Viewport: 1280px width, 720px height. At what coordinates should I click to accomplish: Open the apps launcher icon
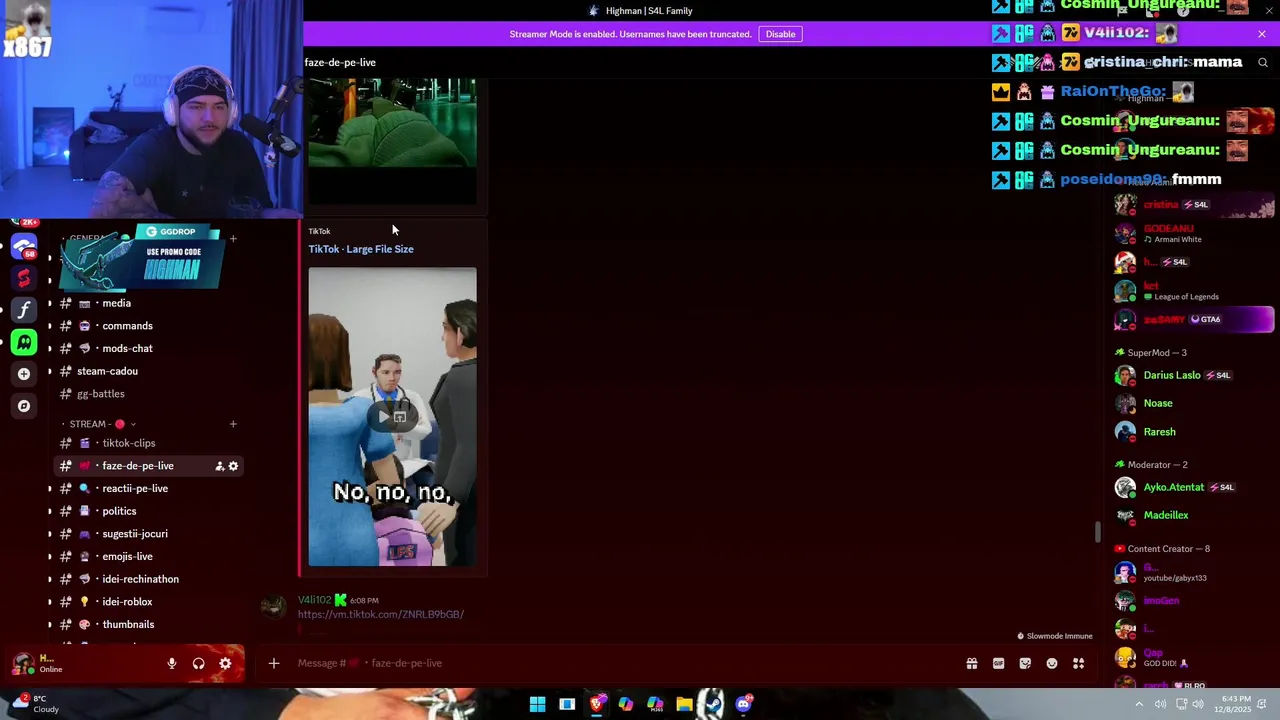tap(1079, 663)
